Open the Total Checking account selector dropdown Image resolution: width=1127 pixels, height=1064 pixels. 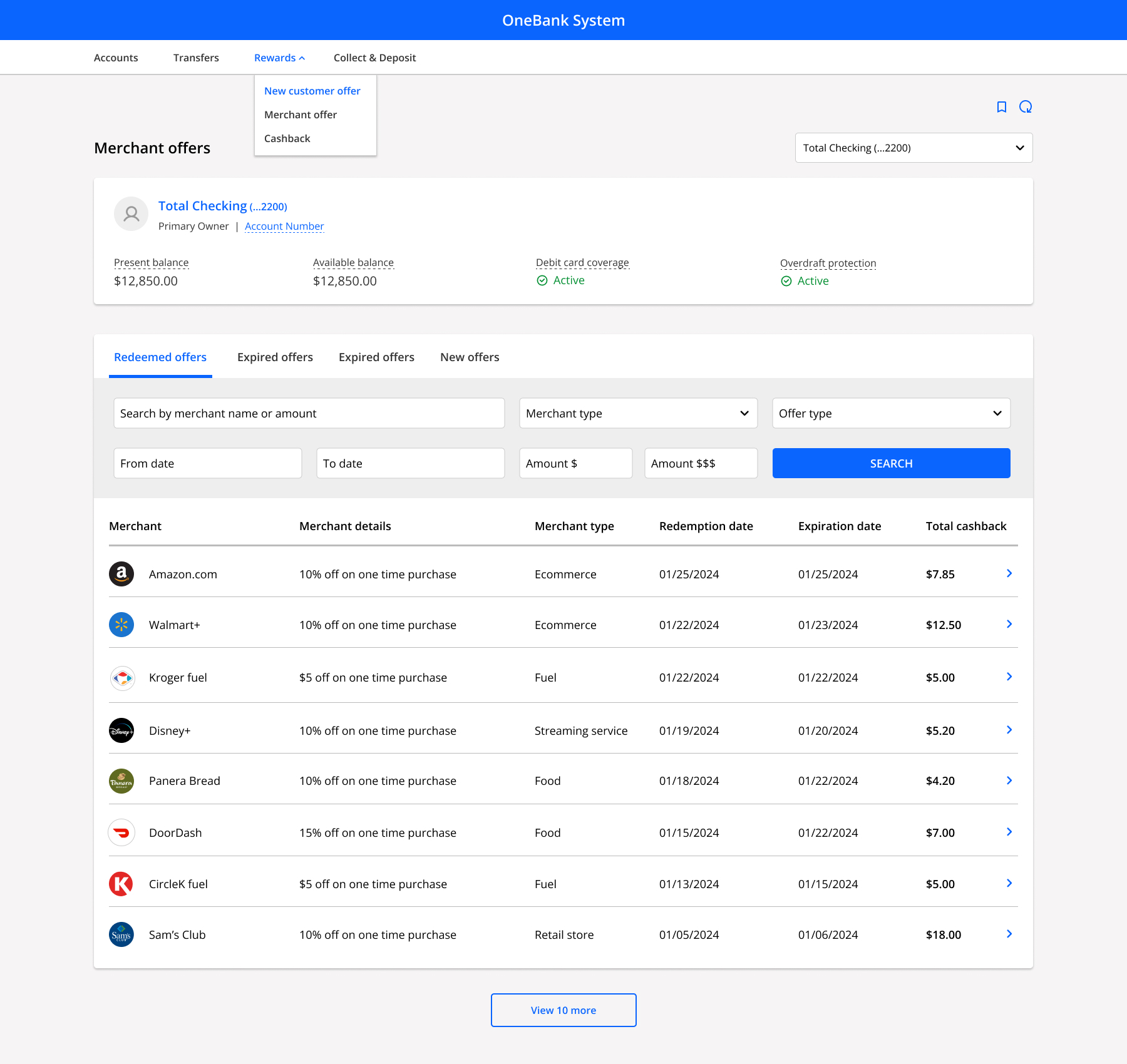tap(913, 148)
